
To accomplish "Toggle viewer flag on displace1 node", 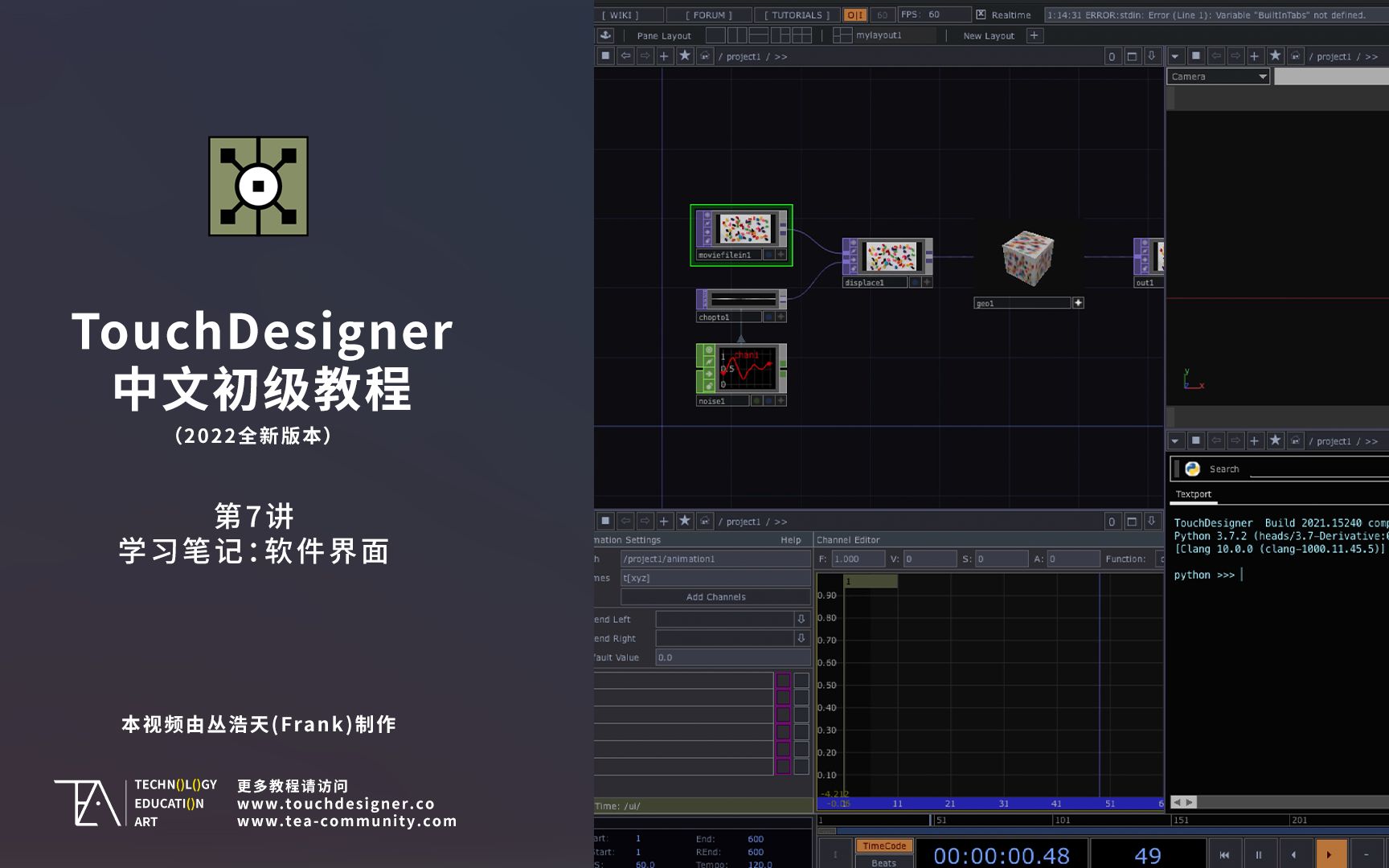I will 915,282.
